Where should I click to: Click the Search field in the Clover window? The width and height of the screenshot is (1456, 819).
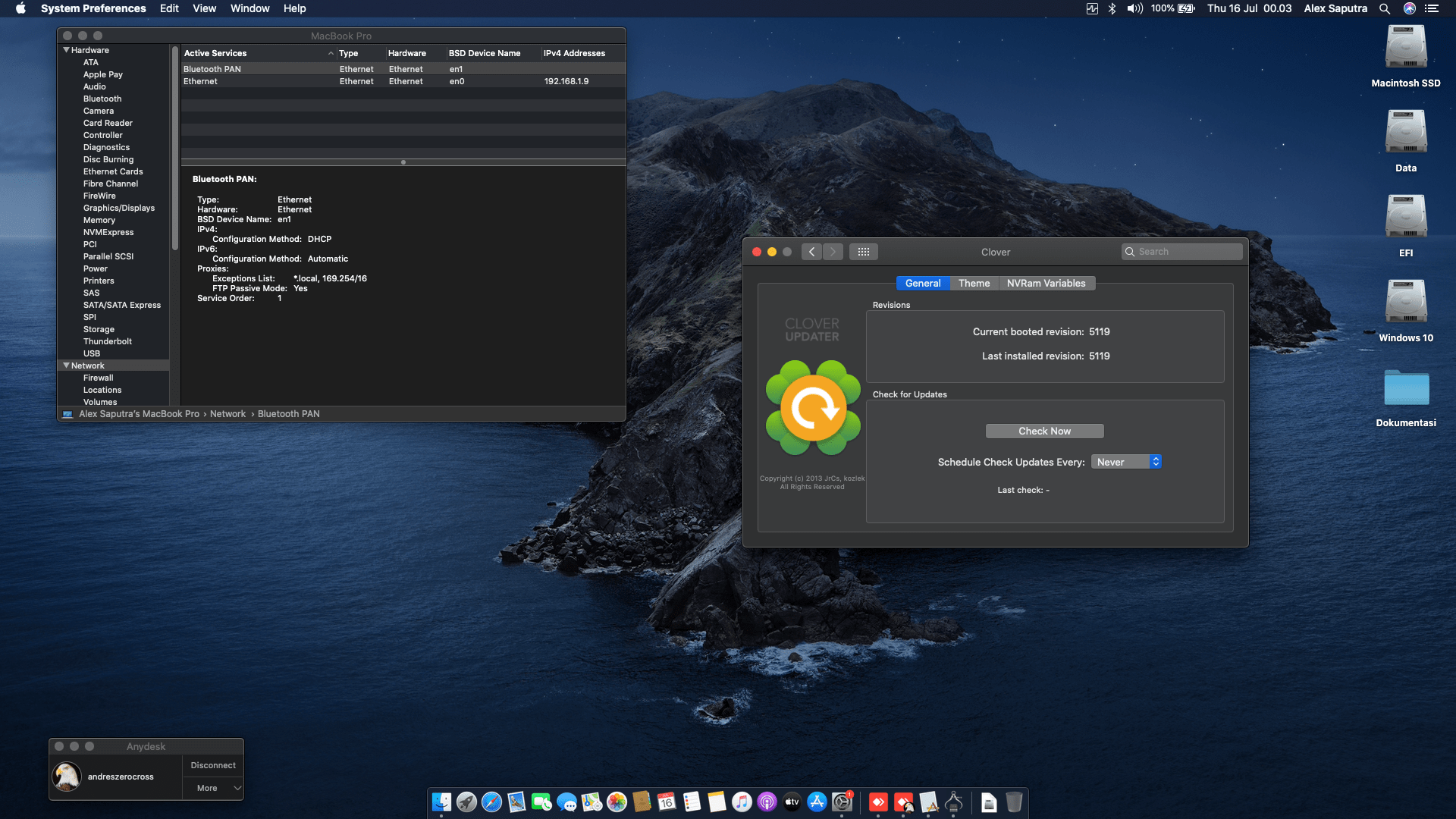click(x=1183, y=251)
